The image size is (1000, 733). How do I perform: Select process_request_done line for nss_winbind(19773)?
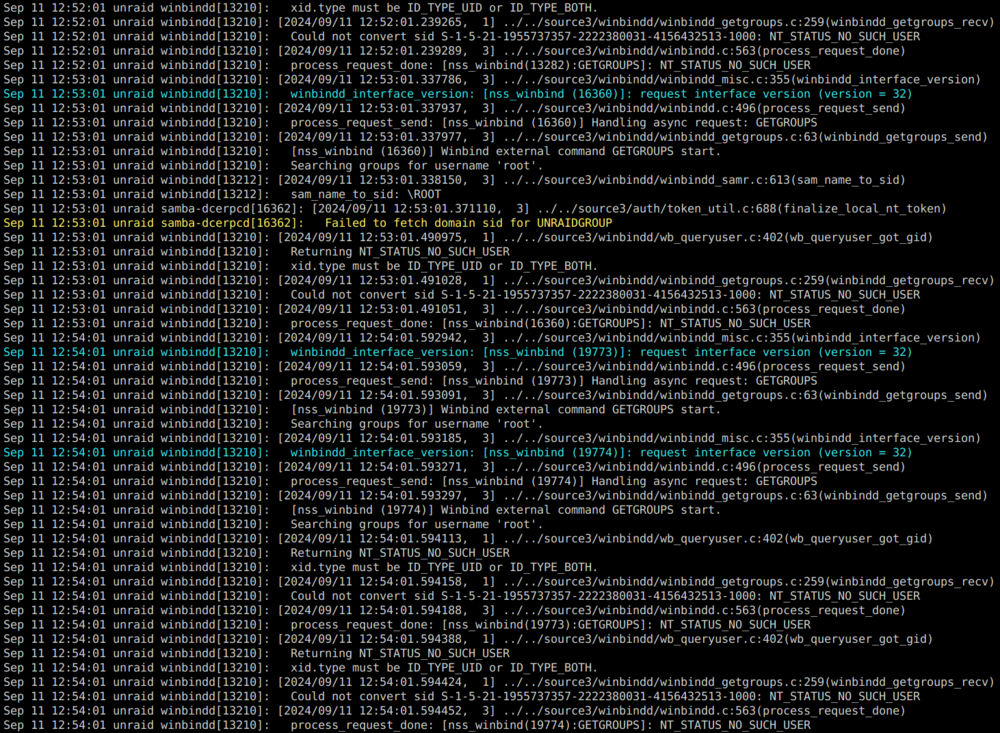[407, 625]
